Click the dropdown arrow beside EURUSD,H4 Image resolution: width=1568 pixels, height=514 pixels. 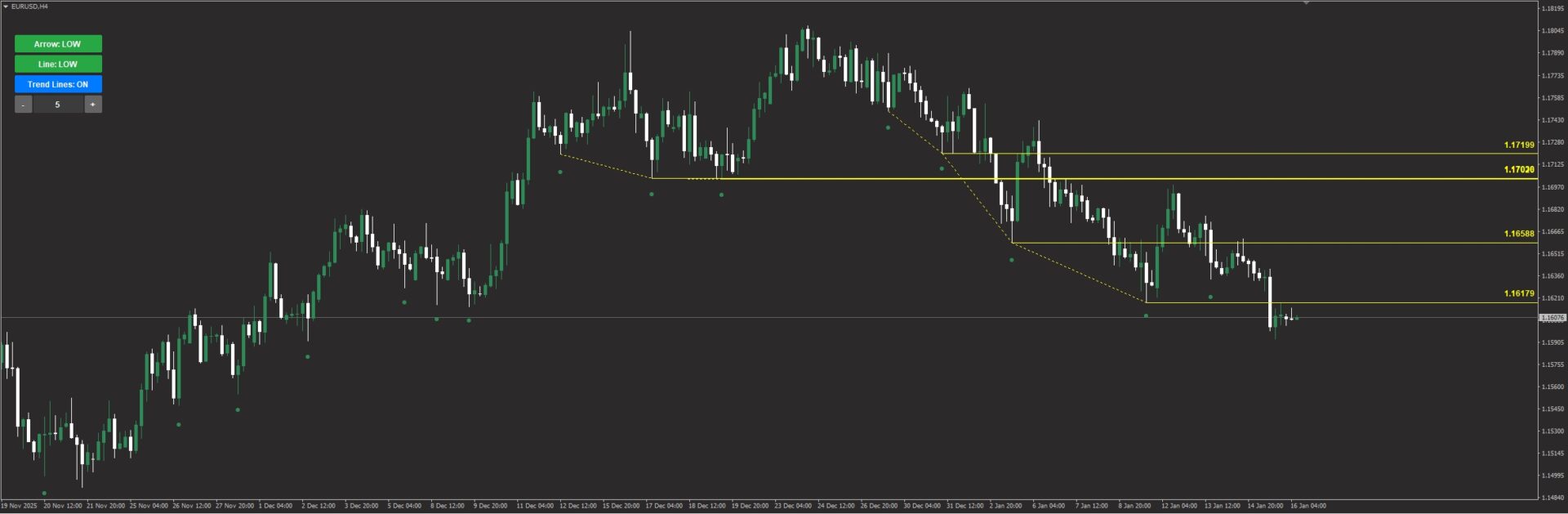pyautogui.click(x=6, y=7)
